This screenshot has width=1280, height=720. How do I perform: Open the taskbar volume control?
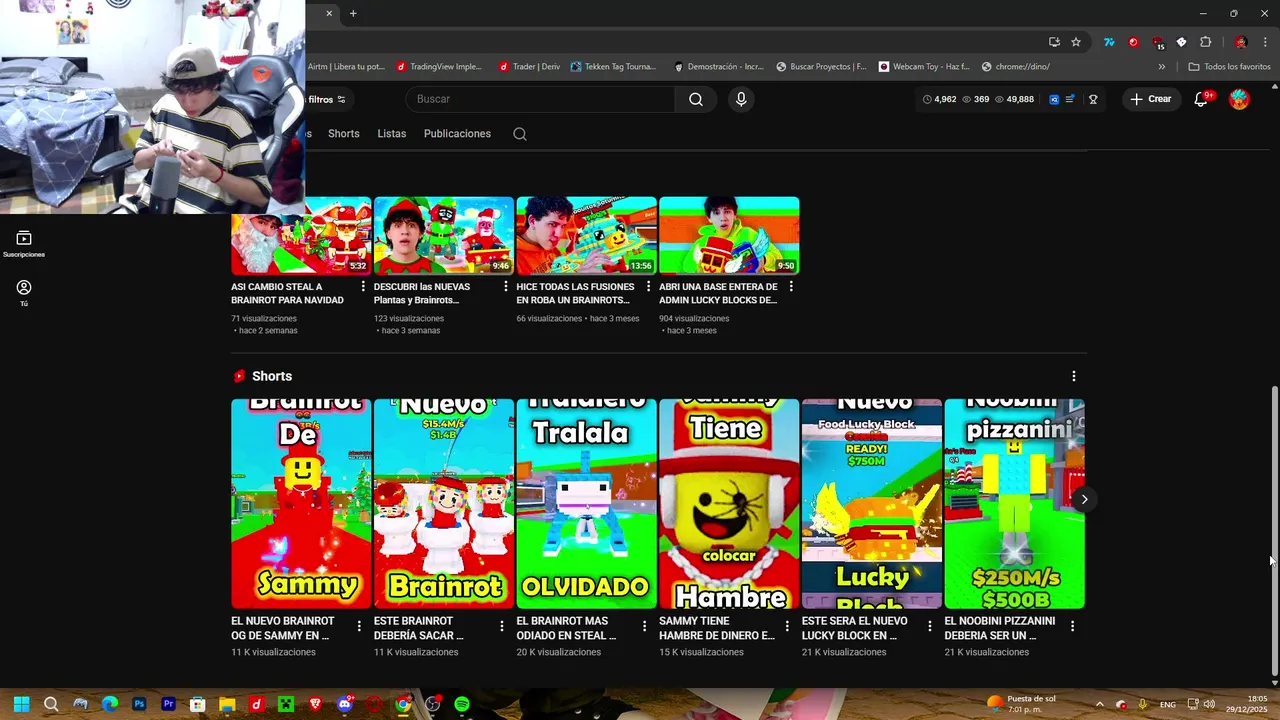(x=1209, y=704)
